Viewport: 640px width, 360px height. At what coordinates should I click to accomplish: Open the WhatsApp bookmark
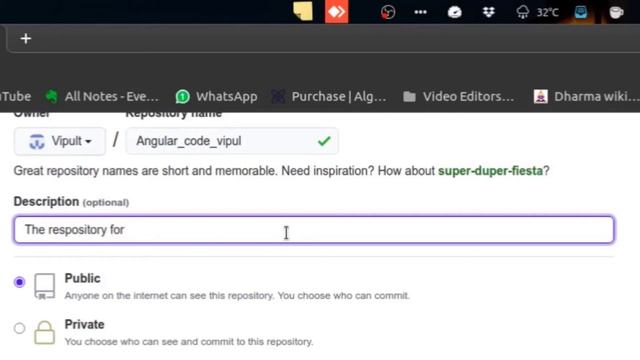click(x=217, y=96)
